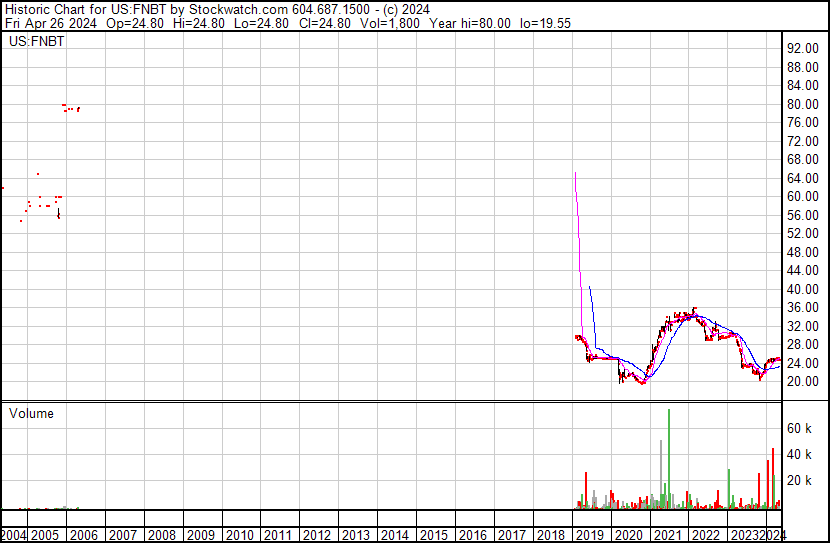Click the tallest green volume bar in 2021
This screenshot has width=830, height=543.
tap(669, 459)
